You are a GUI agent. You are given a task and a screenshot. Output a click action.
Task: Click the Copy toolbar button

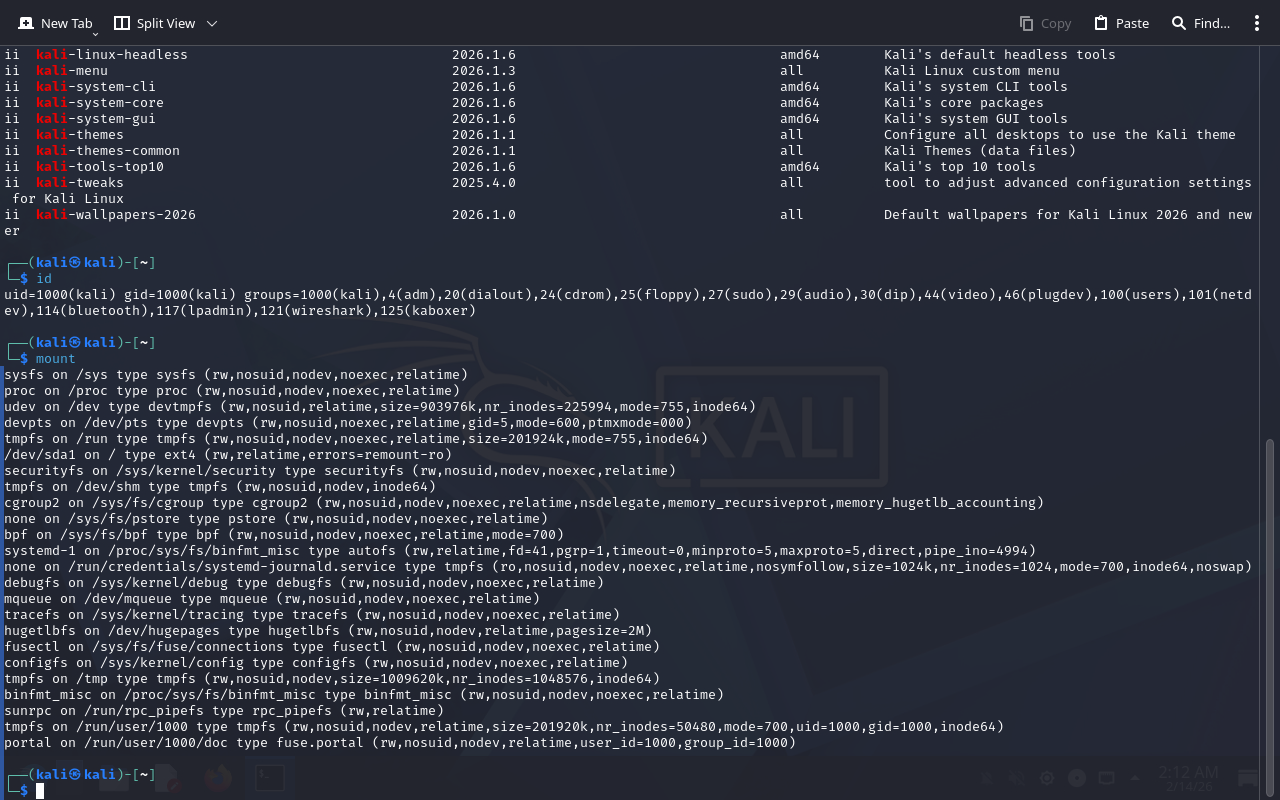[x=1044, y=23]
